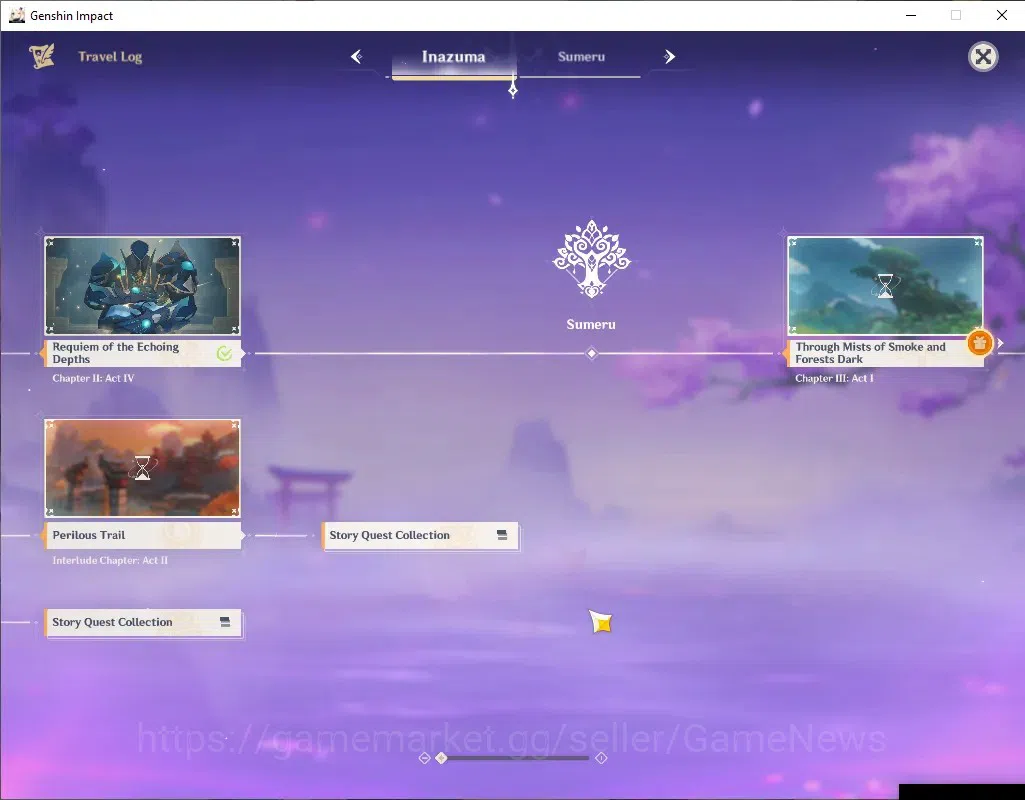The image size is (1025, 800).
Task: Minimize the Genshin Impact window
Action: pyautogui.click(x=911, y=15)
